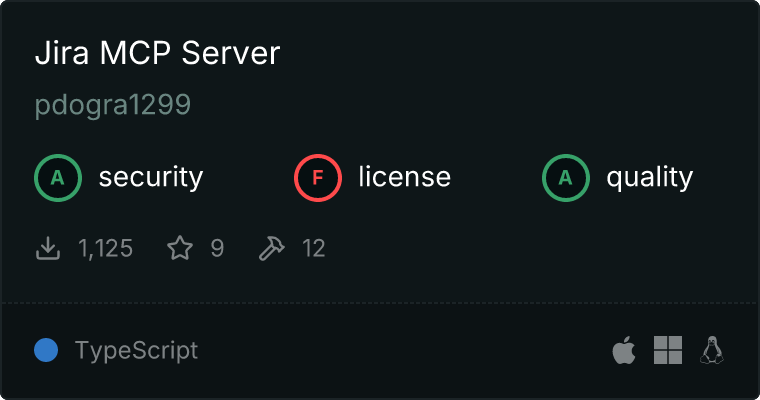Click the 12 tools count
760x400 pixels.
pyautogui.click(x=313, y=248)
